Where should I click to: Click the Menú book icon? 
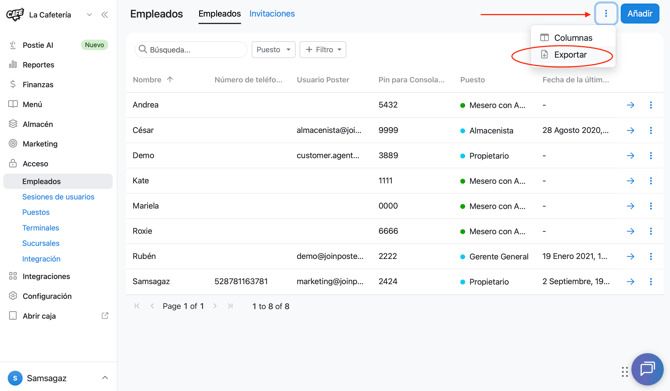point(13,104)
